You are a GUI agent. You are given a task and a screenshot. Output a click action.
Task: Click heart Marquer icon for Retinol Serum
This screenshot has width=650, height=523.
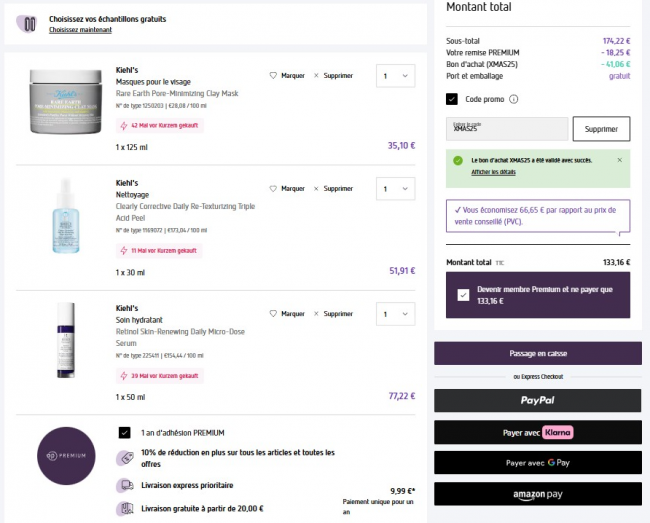click(273, 313)
